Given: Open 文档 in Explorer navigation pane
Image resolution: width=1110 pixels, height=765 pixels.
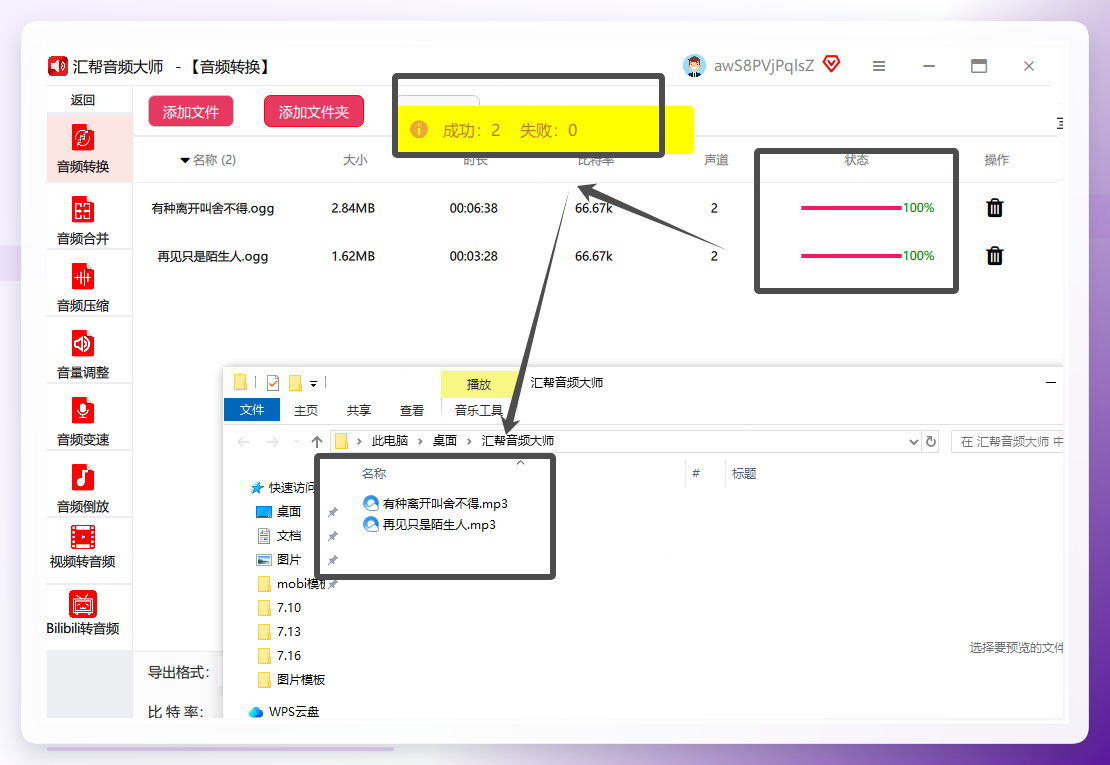Looking at the screenshot, I should tap(279, 536).
